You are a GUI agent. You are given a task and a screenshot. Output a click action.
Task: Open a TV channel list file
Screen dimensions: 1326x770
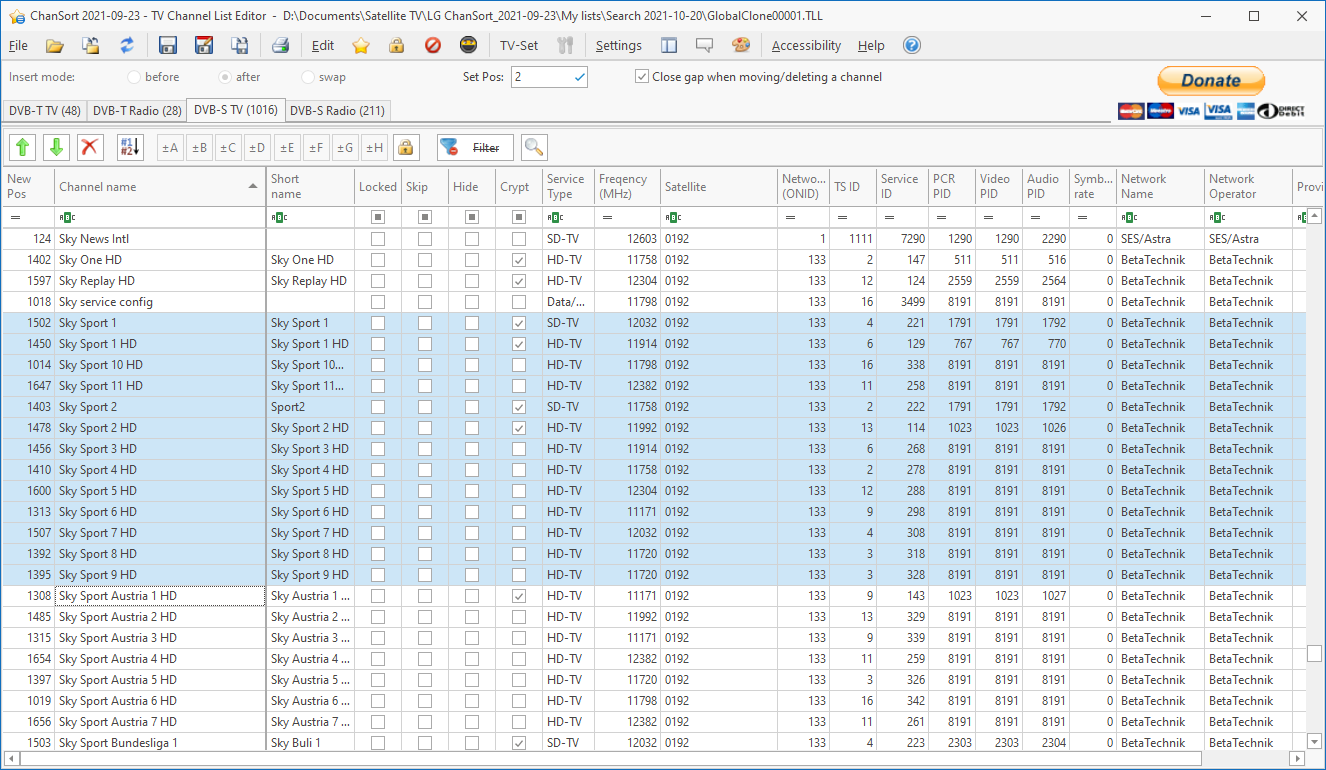54,45
